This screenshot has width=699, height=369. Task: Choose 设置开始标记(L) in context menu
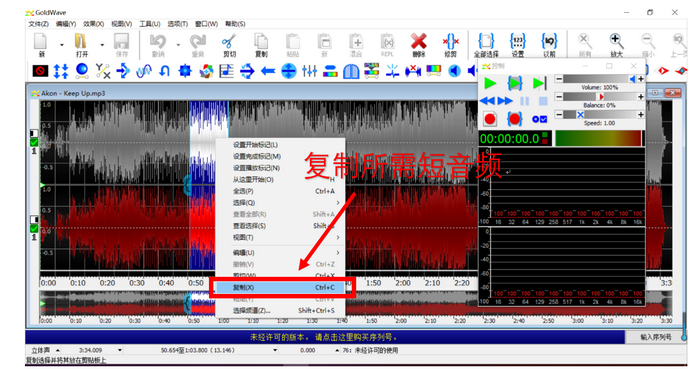point(280,145)
